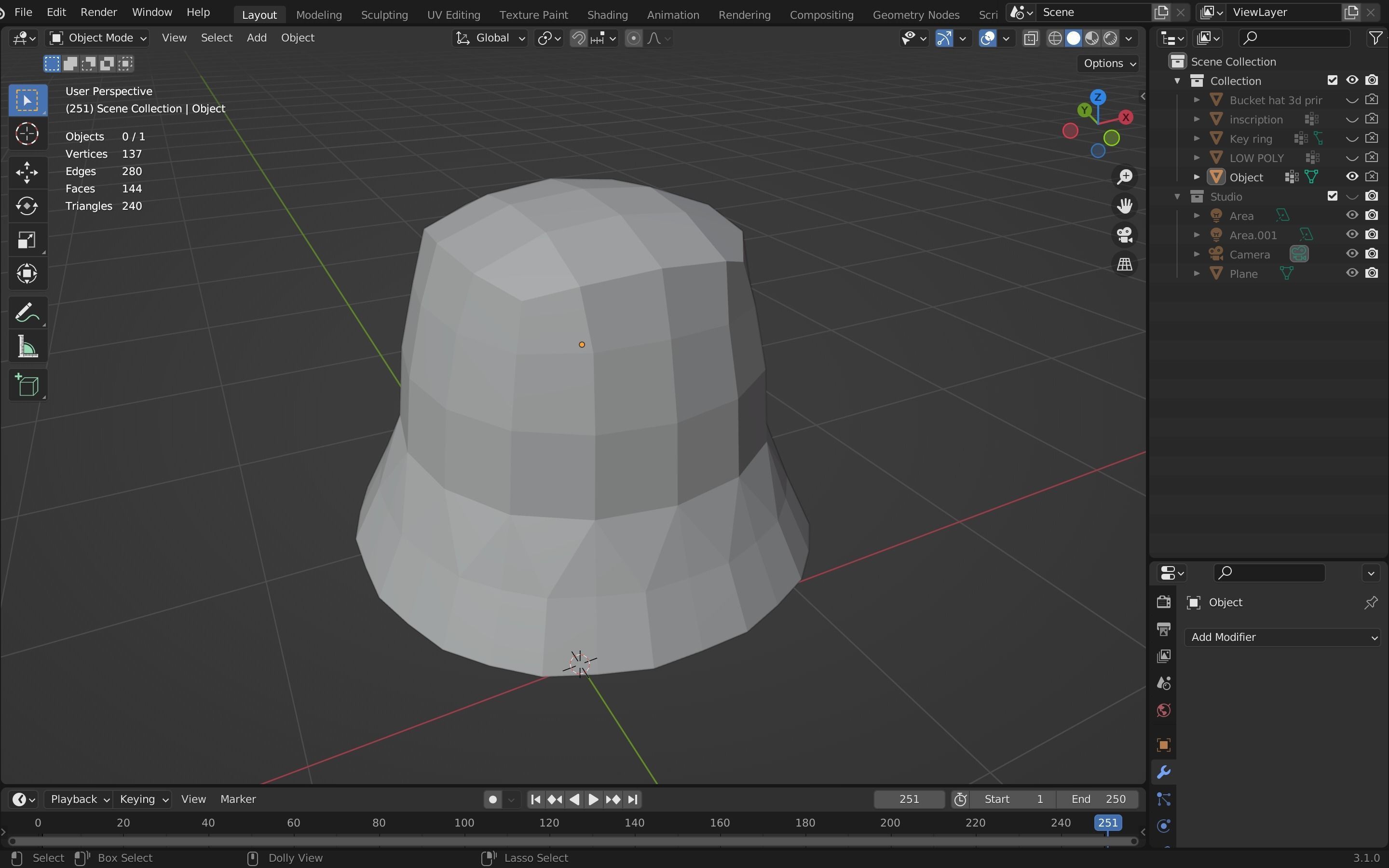Expand the LOW POLY tree item

click(x=1197, y=158)
